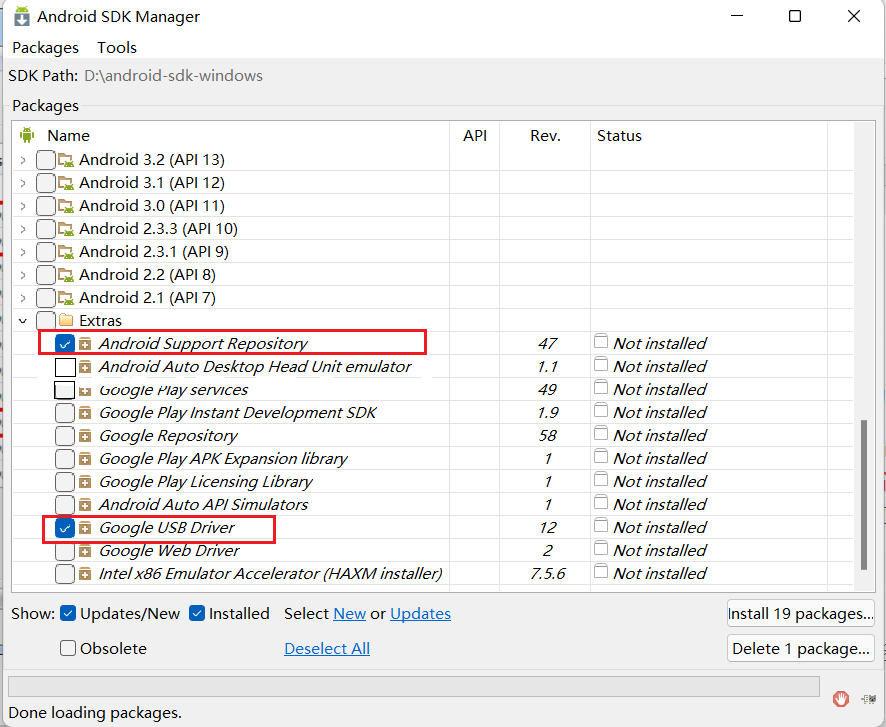This screenshot has height=727, width=886.
Task: Check the Google Repository checkbox
Action: (65, 436)
